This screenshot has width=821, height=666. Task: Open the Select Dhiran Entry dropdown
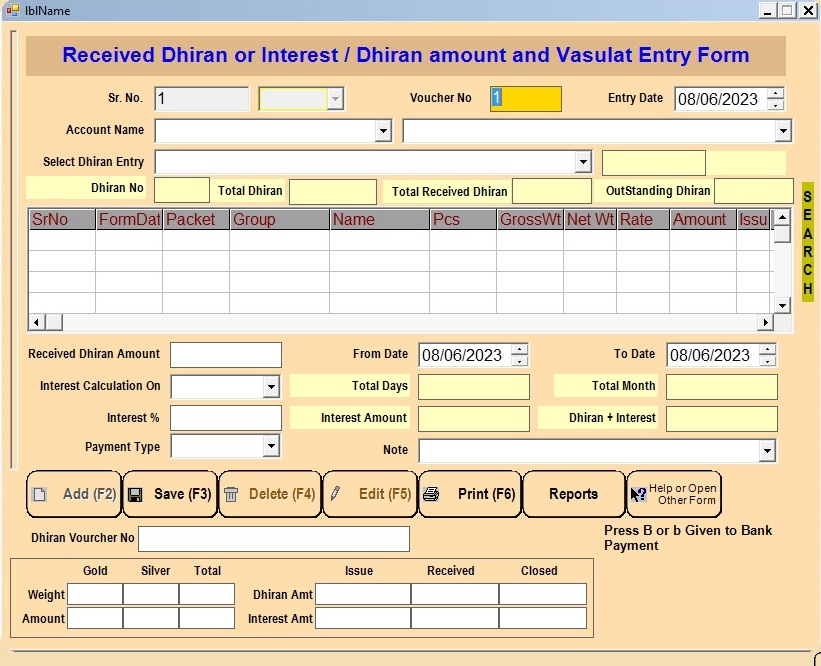click(582, 163)
